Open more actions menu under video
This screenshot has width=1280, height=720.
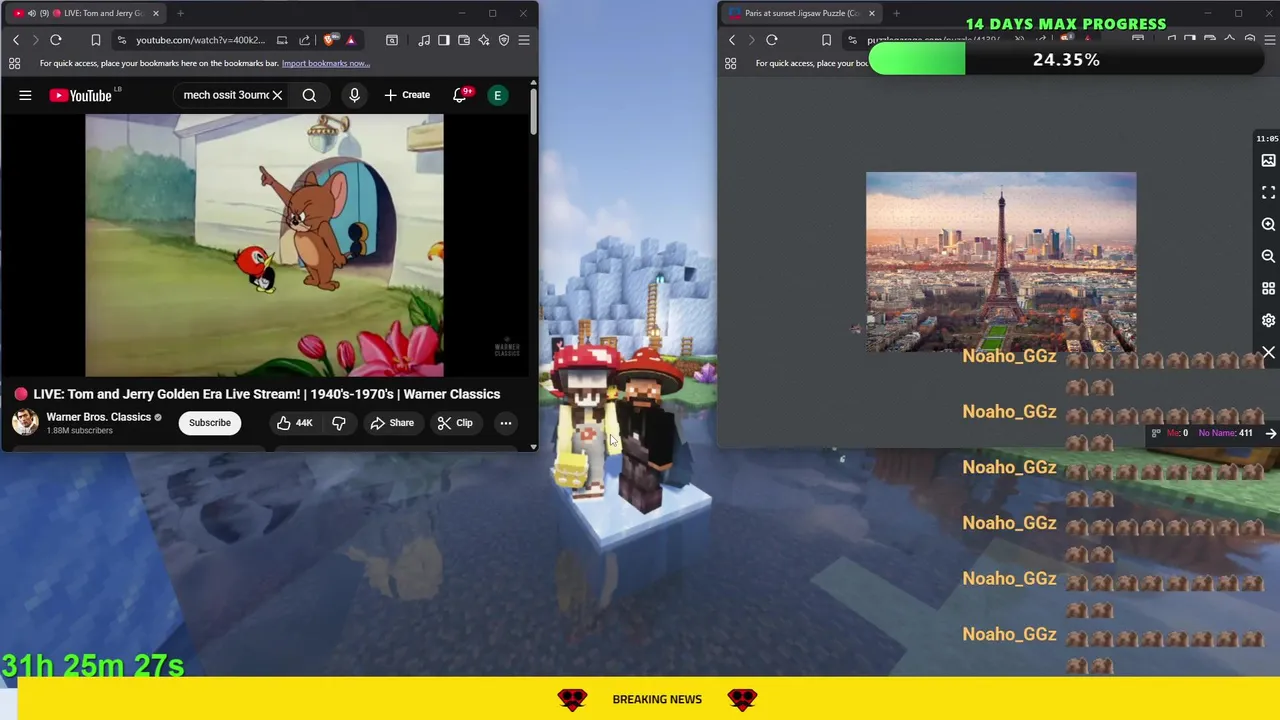pos(506,423)
